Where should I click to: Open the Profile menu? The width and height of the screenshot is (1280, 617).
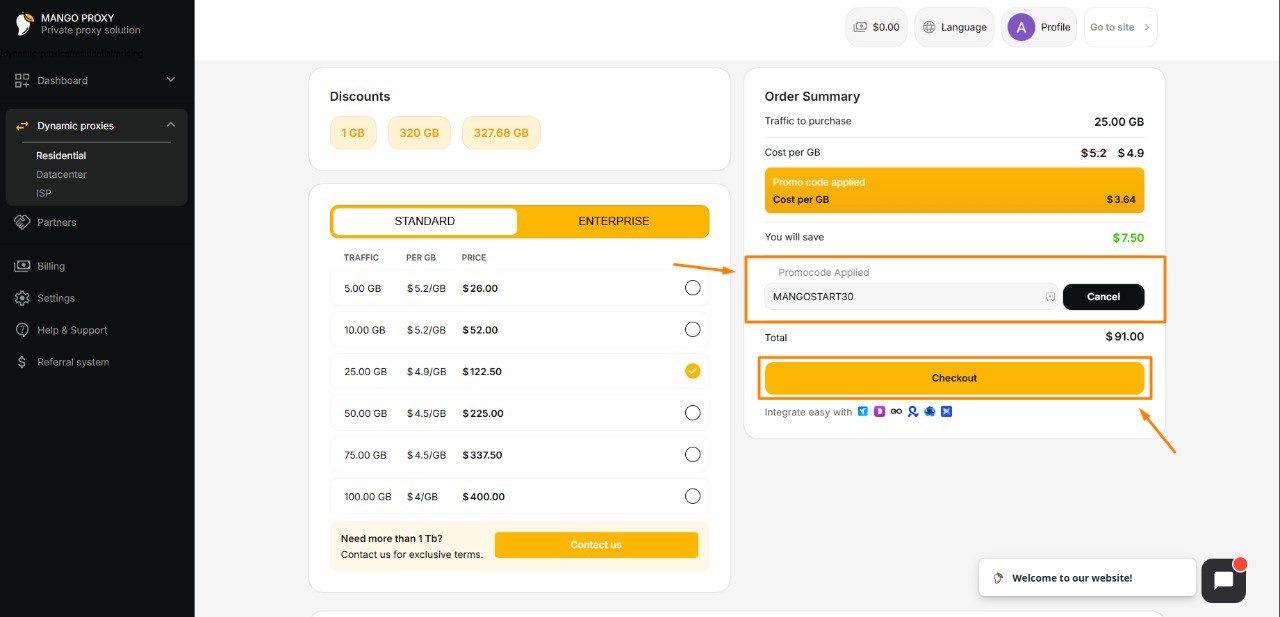(x=1040, y=27)
